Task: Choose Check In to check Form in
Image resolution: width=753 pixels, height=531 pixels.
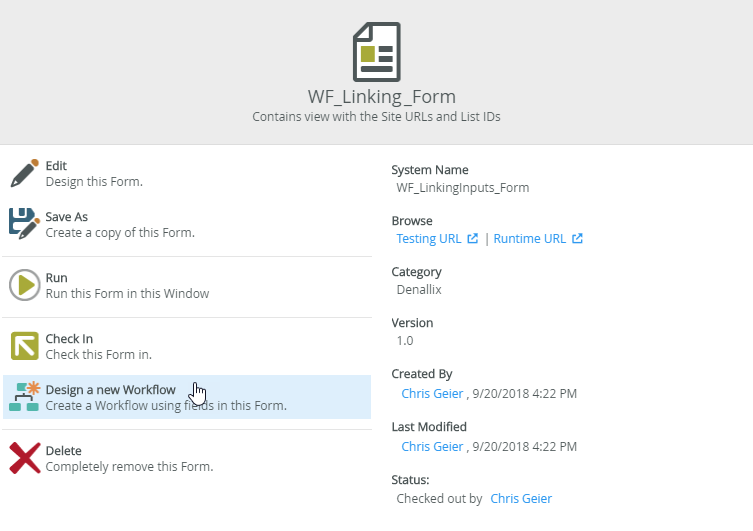Action: point(69,339)
